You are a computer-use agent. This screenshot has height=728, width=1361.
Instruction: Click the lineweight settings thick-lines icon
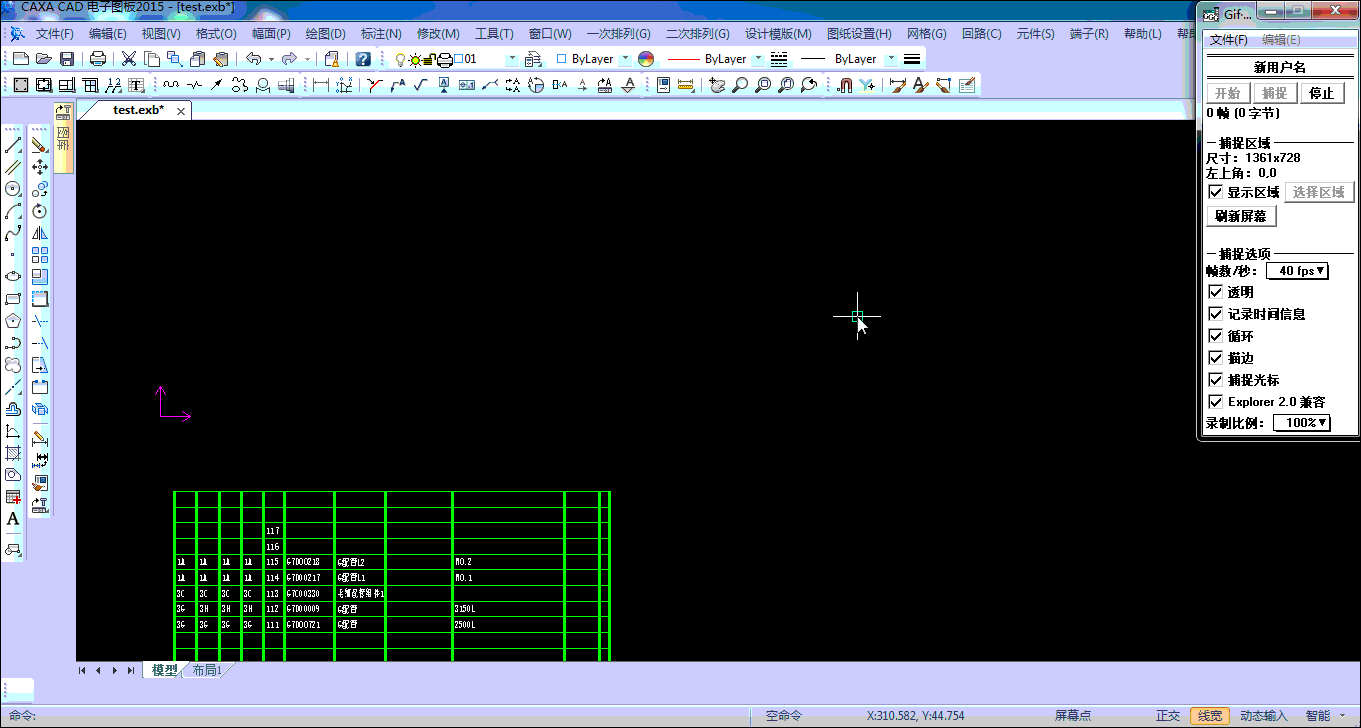912,59
